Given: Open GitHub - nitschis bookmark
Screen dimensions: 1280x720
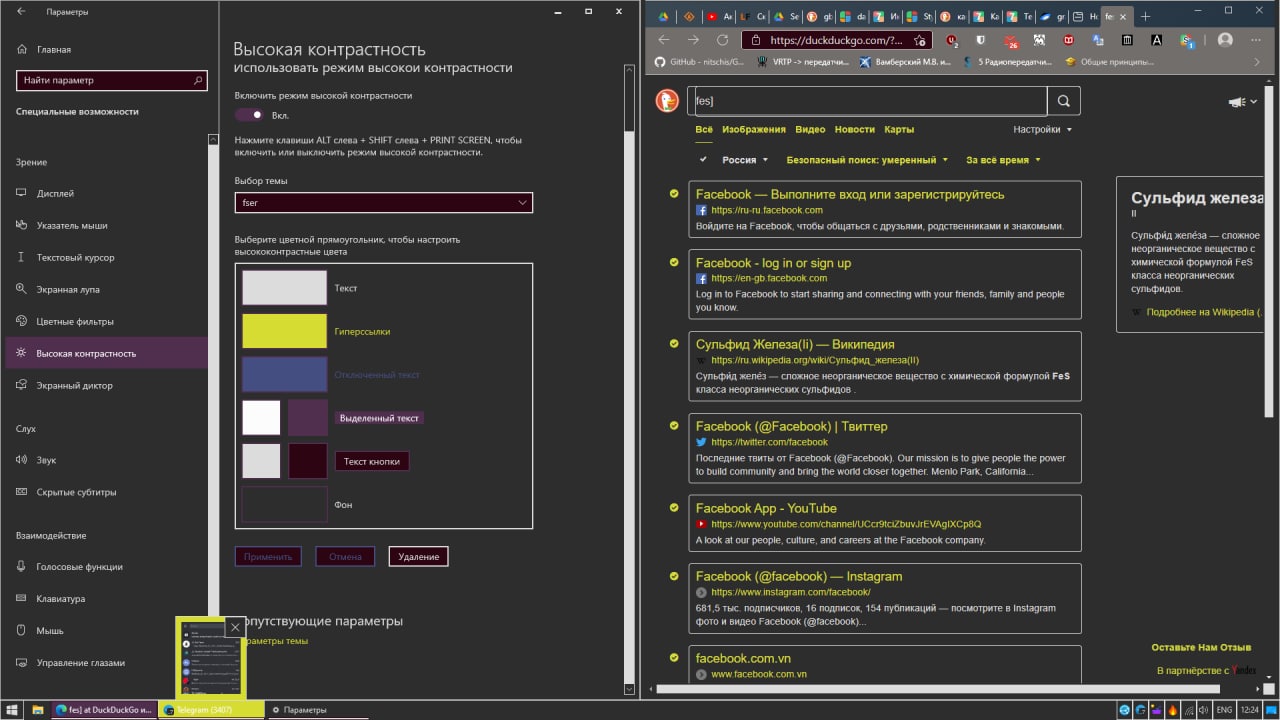Looking at the screenshot, I should click(x=698, y=62).
